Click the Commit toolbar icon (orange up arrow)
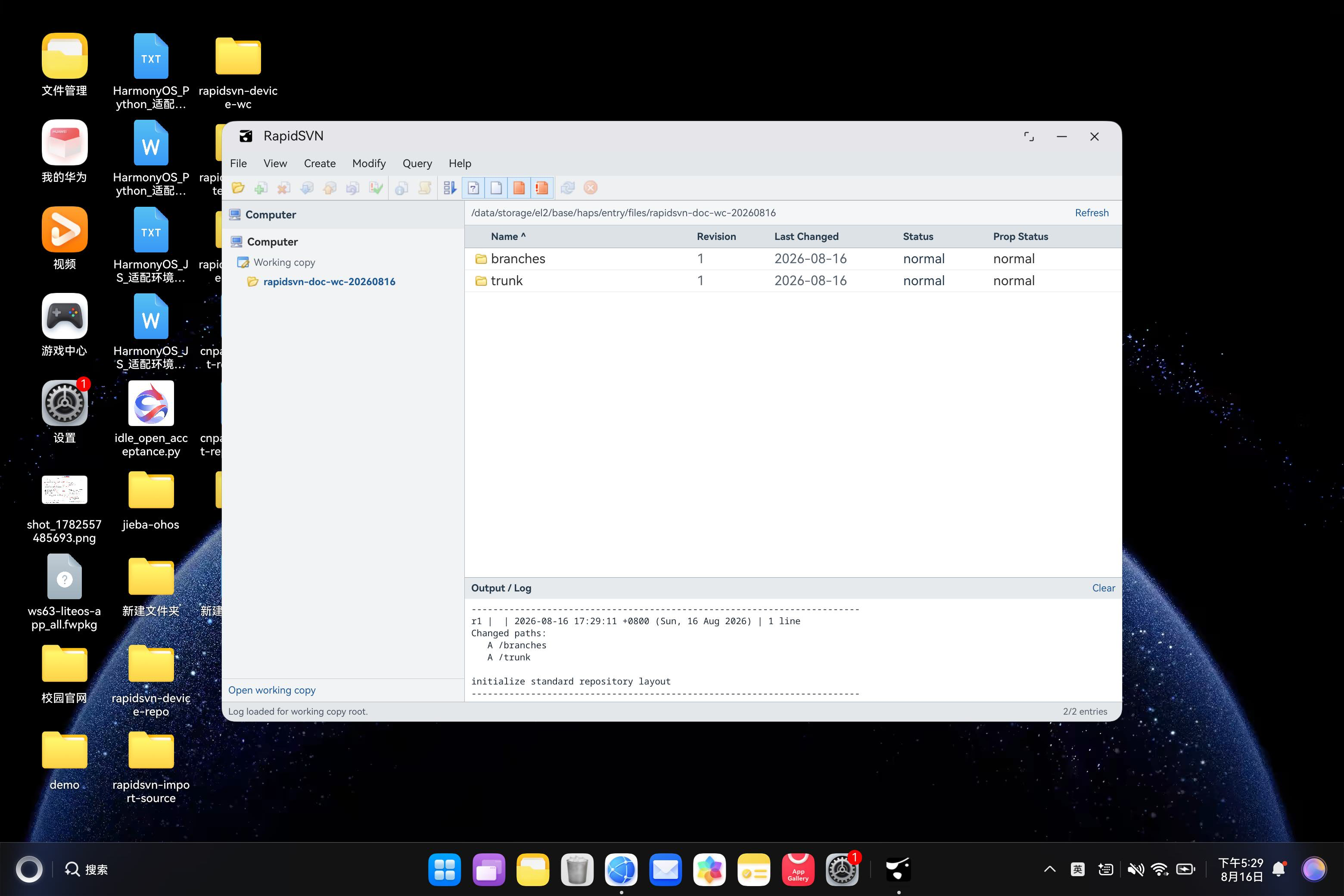This screenshot has width=1344, height=896. pyautogui.click(x=330, y=187)
